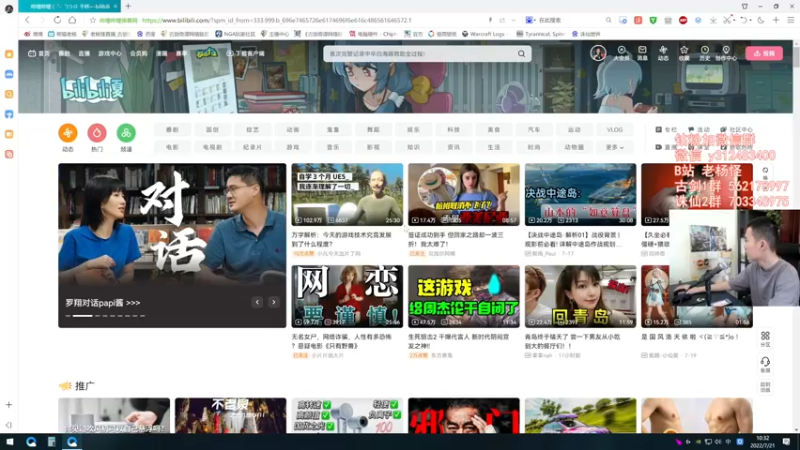
Task: Click the browser undo close-tab icon
Action: [744, 20]
